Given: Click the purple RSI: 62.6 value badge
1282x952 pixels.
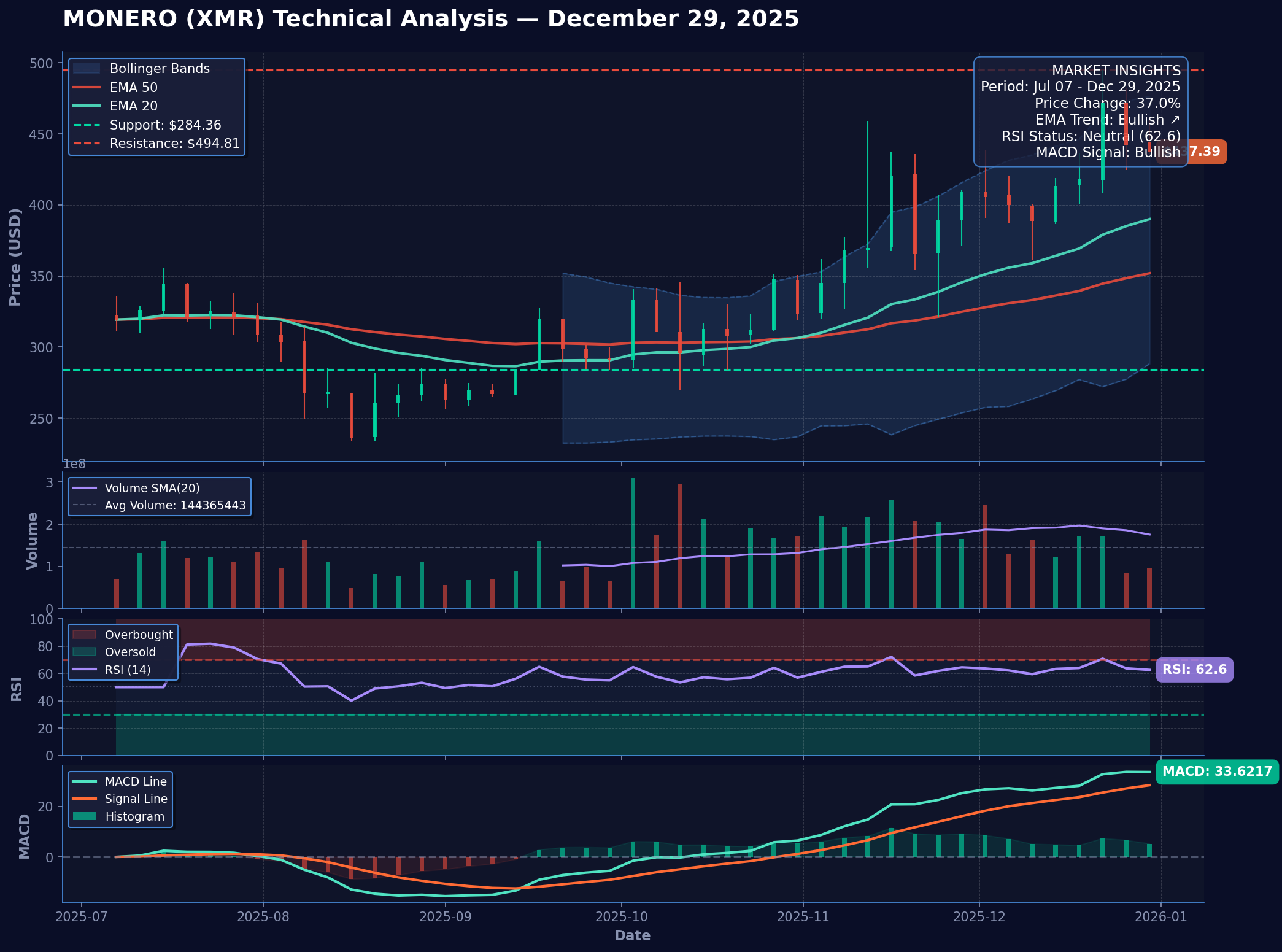Looking at the screenshot, I should click(1194, 670).
